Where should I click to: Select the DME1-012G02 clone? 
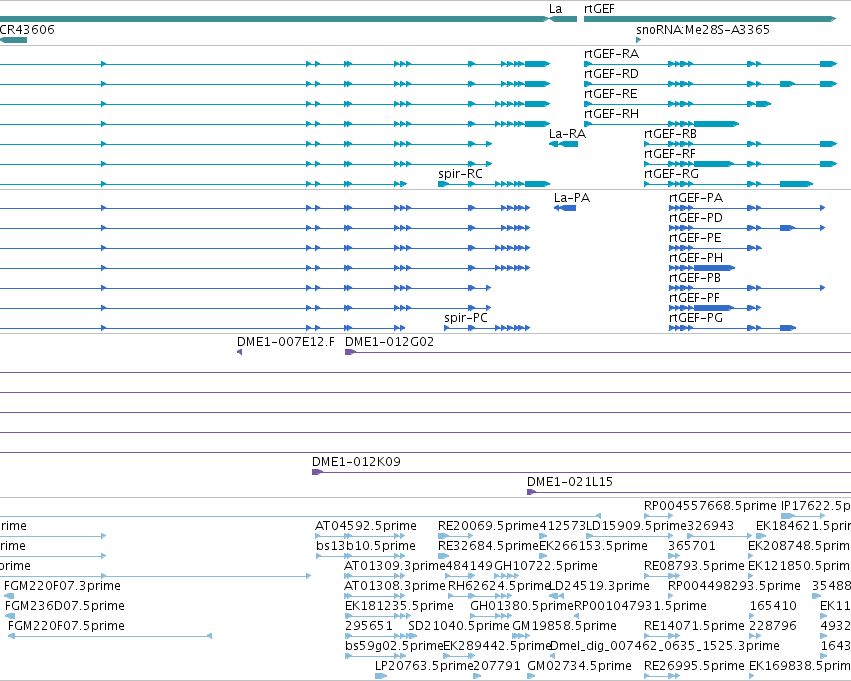click(390, 342)
